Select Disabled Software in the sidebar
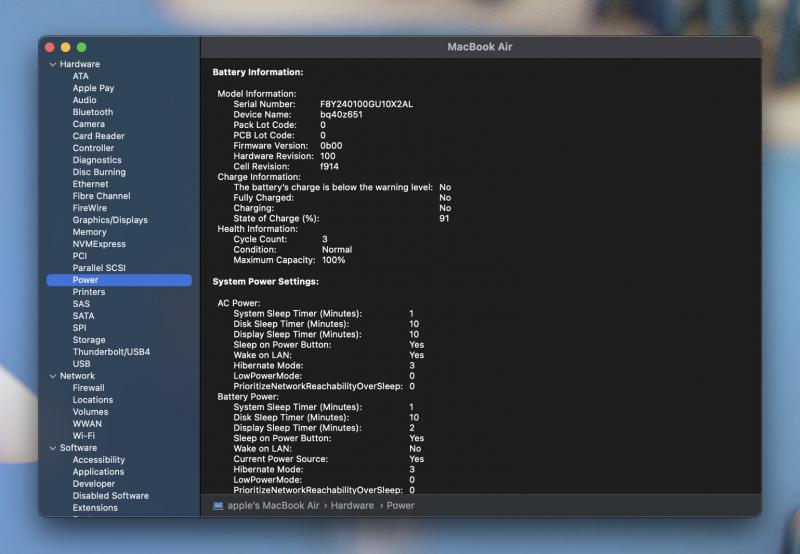This screenshot has height=554, width=800. (x=110, y=496)
